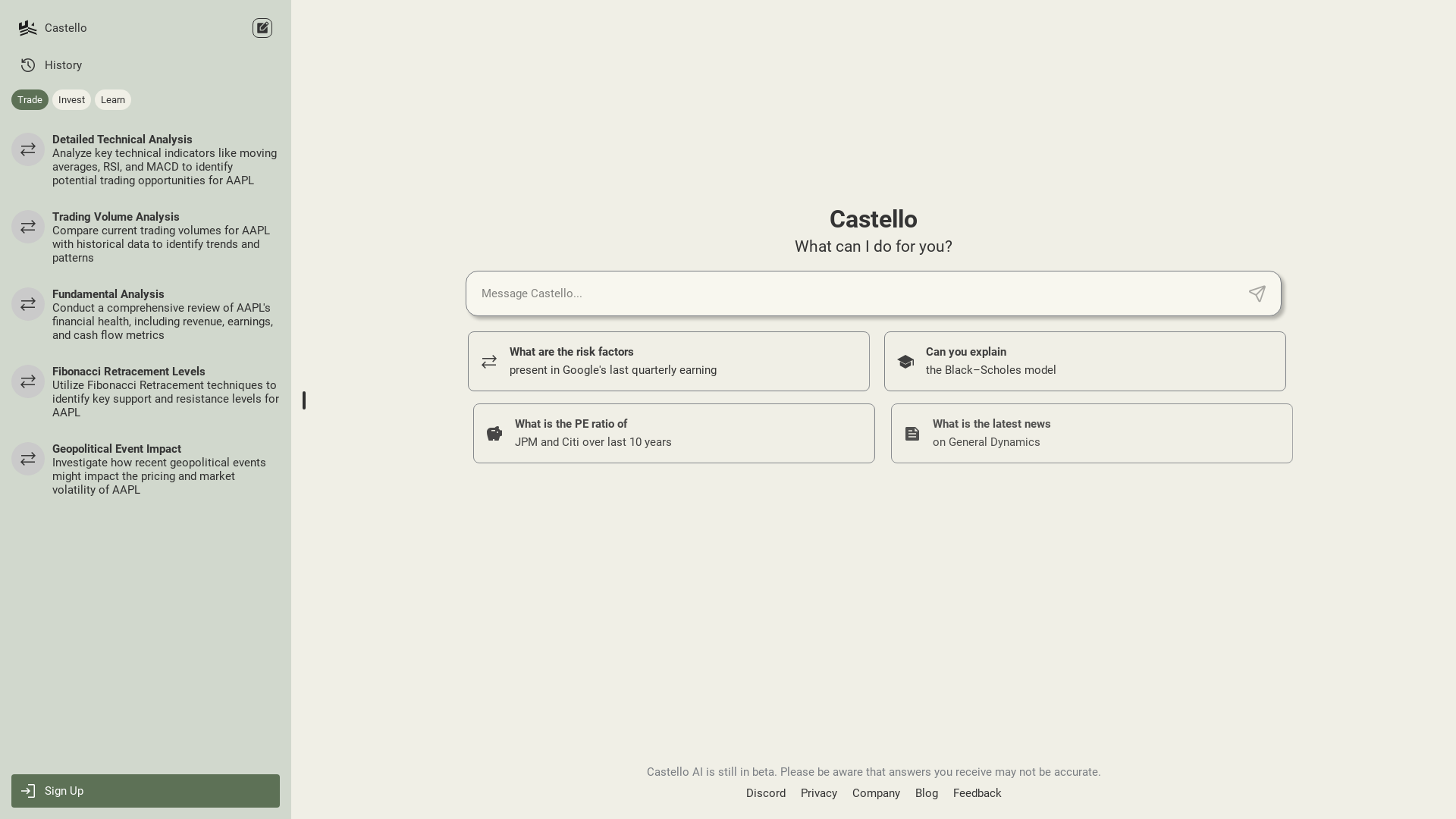Image resolution: width=1456 pixels, height=819 pixels.
Task: Switch to the Invest tab
Action: (x=71, y=99)
